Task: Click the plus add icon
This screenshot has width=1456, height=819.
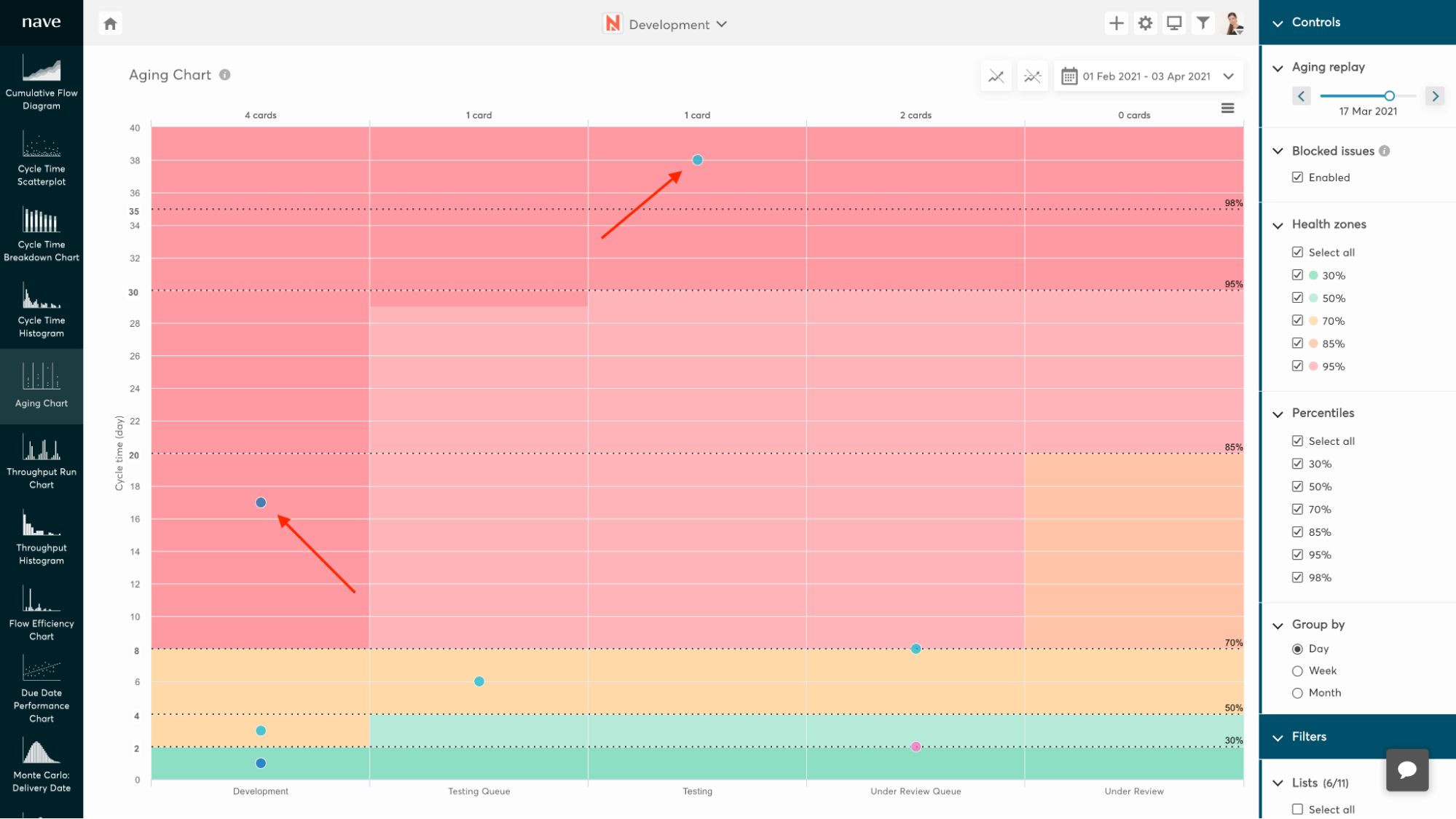Action: (1116, 23)
